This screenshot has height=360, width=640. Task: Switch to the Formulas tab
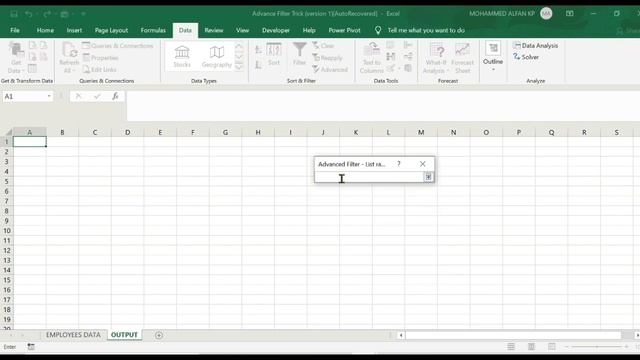(x=153, y=30)
